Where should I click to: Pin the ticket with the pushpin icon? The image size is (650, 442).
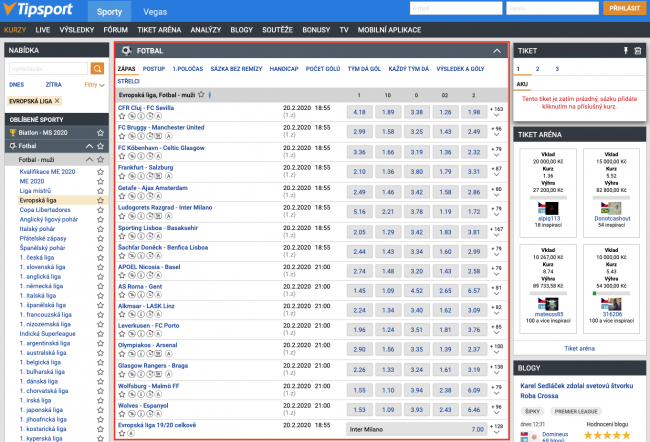625,49
